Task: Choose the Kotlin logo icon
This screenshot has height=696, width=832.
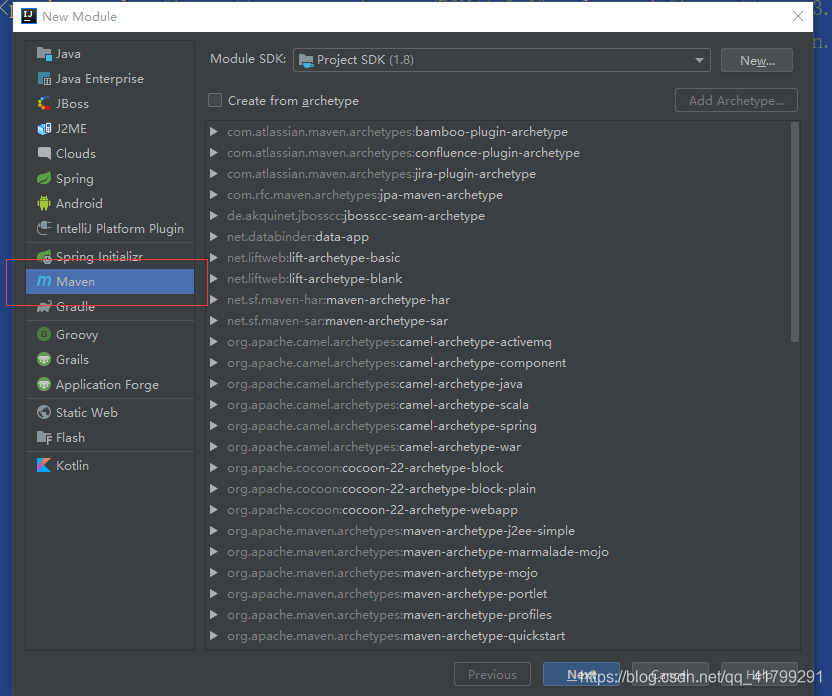Action: 44,465
